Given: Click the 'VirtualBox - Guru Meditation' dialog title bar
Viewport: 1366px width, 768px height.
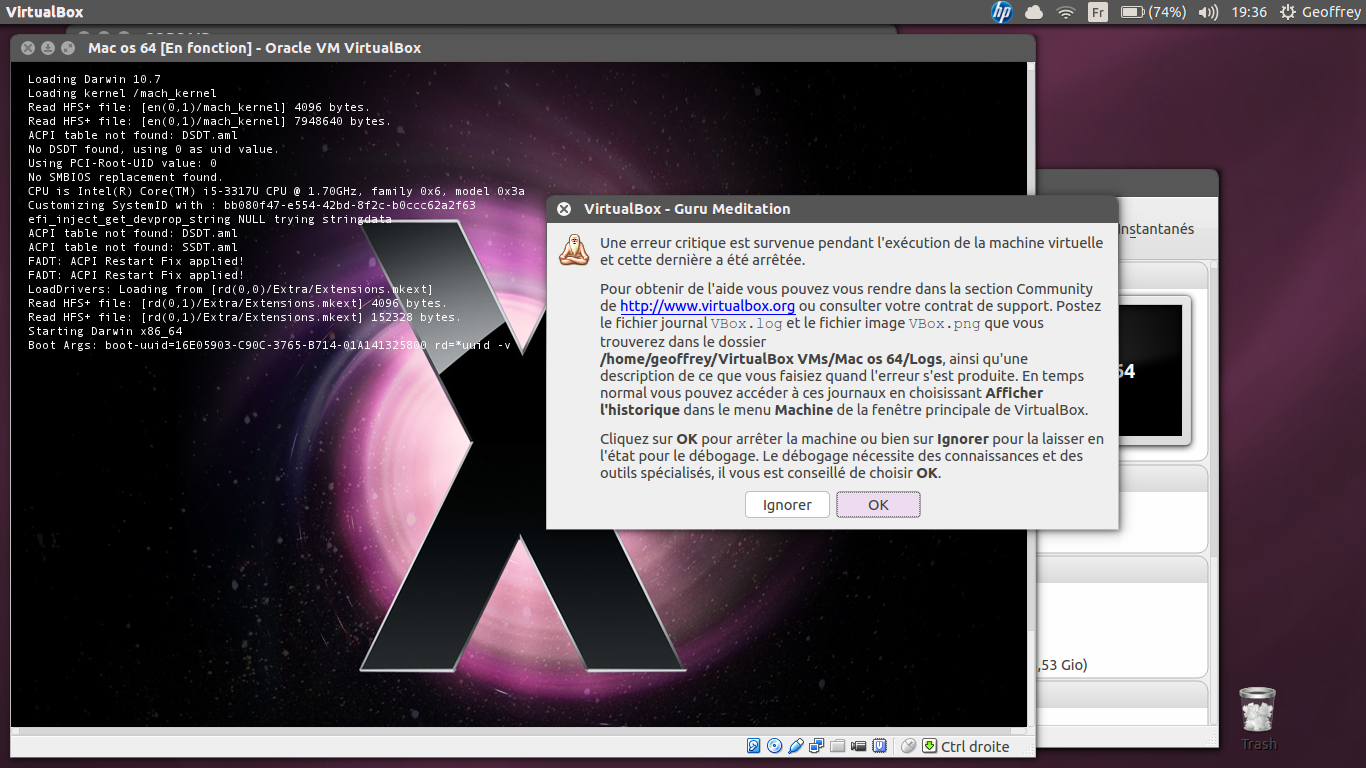Looking at the screenshot, I should (832, 209).
